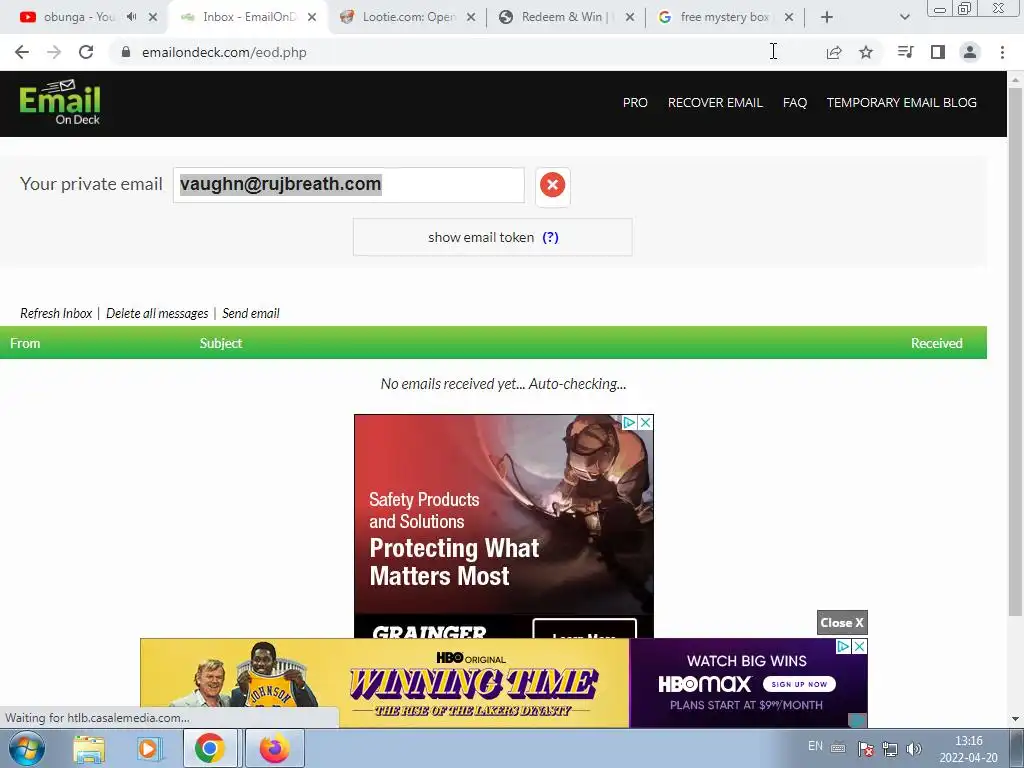Click the Grainger safety products ad
The height and width of the screenshot is (768, 1024).
[x=504, y=526]
